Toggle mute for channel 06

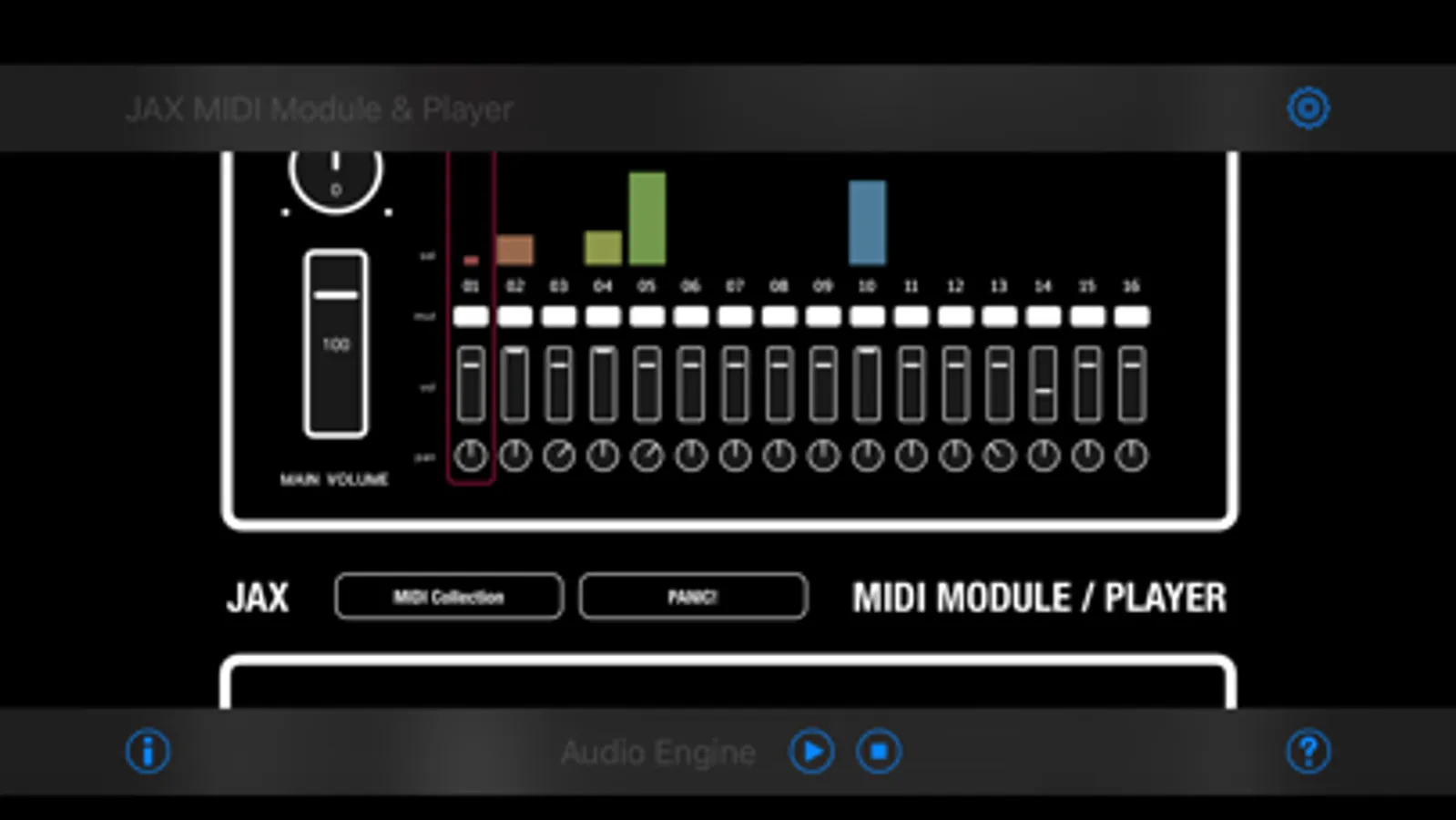[691, 316]
